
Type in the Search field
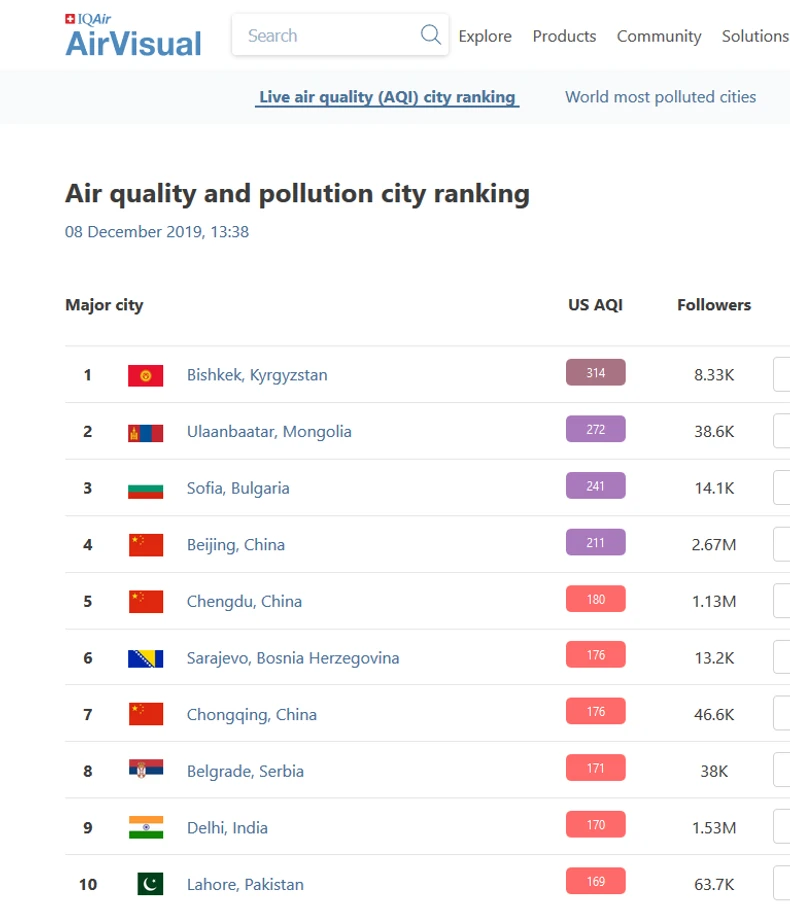click(x=325, y=36)
